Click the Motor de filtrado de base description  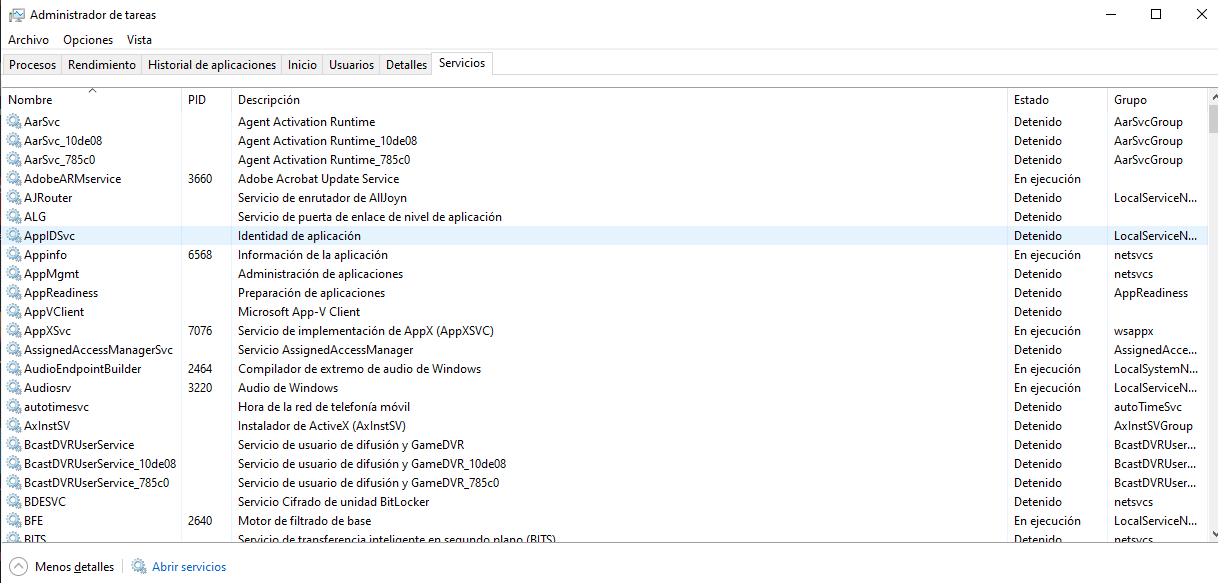pos(304,521)
